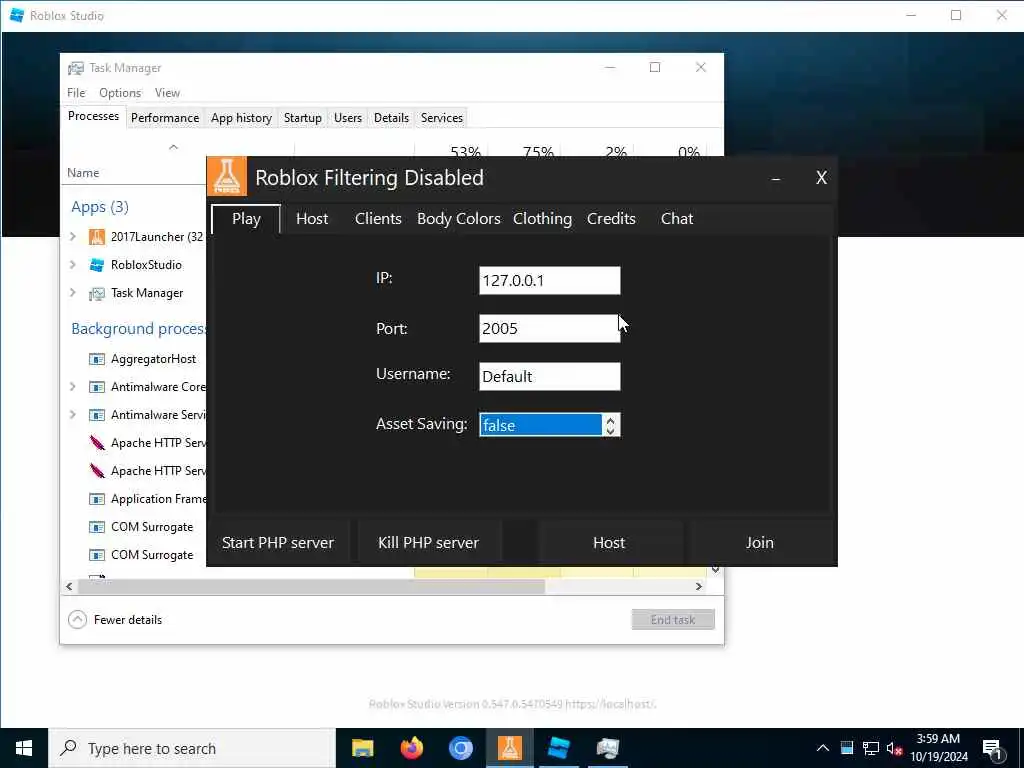
Task: Select the Asset Saving false value
Action: 540,425
